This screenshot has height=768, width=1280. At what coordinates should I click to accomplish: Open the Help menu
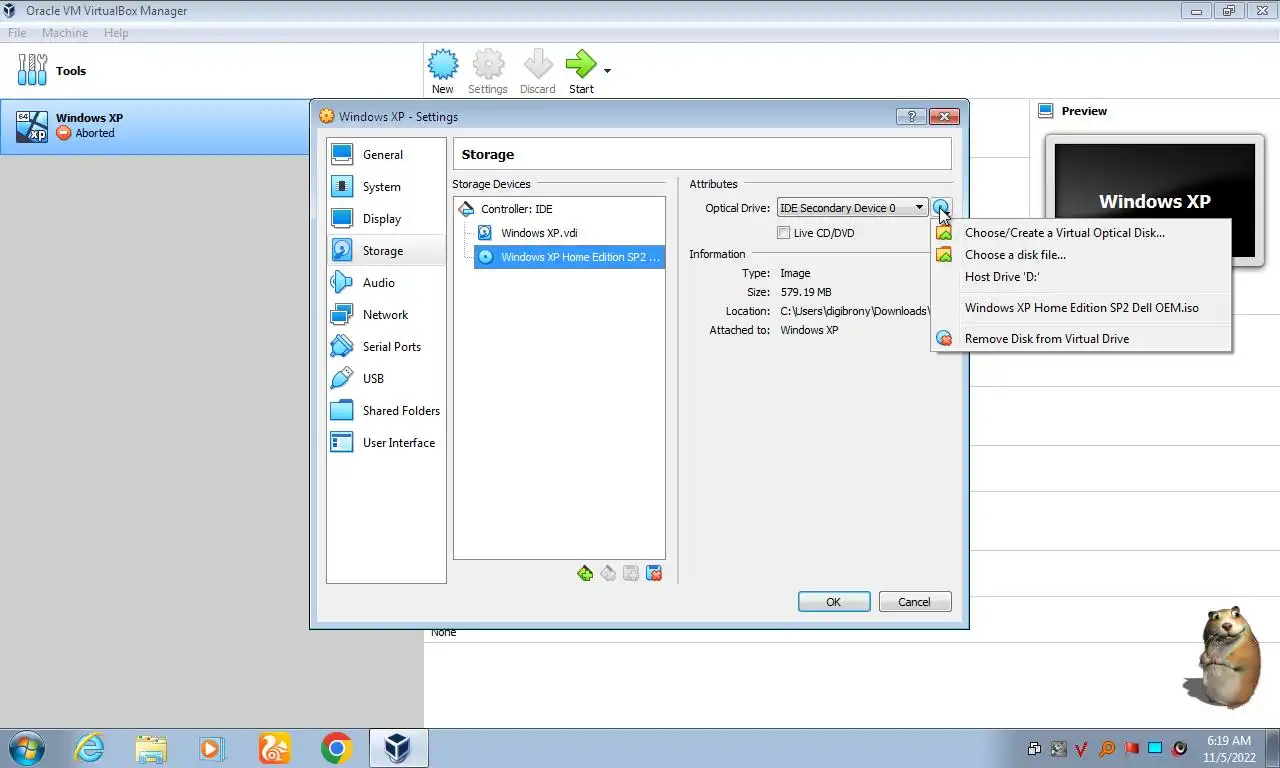point(116,33)
